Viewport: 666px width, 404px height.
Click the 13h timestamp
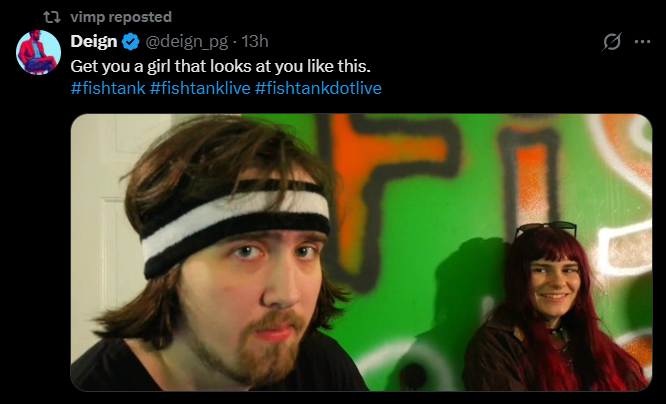(x=255, y=42)
